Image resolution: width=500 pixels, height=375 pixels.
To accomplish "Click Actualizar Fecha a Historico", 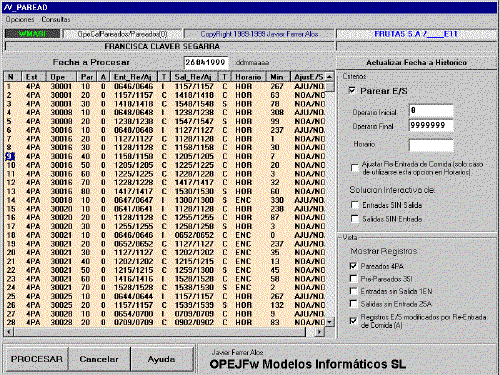I will coord(416,62).
